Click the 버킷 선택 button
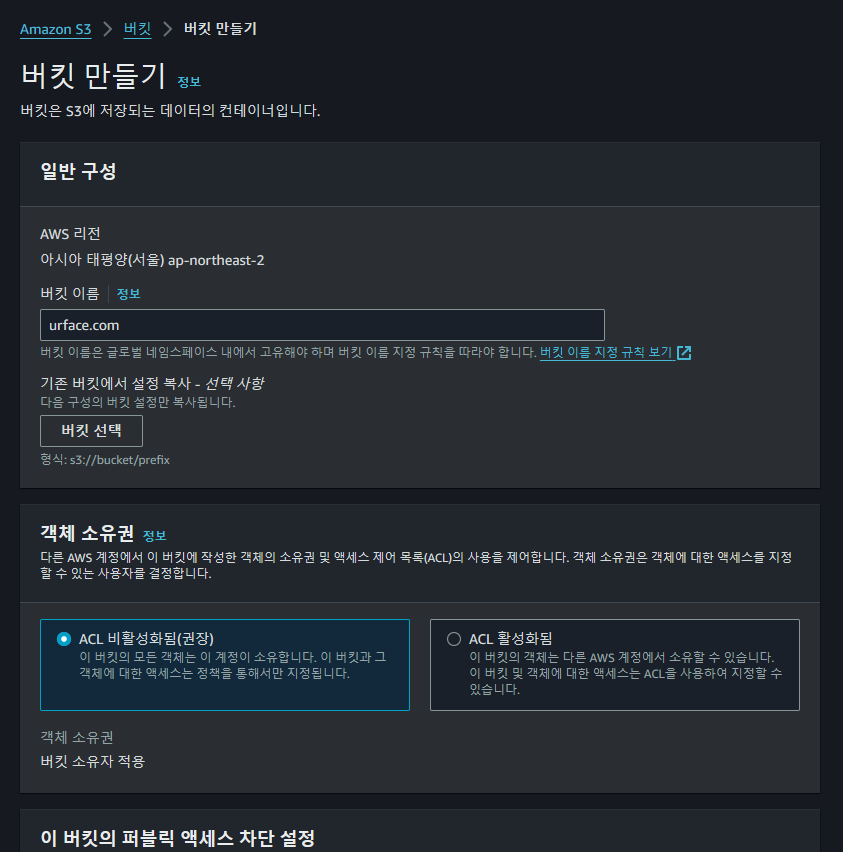The image size is (843, 852). [91, 431]
